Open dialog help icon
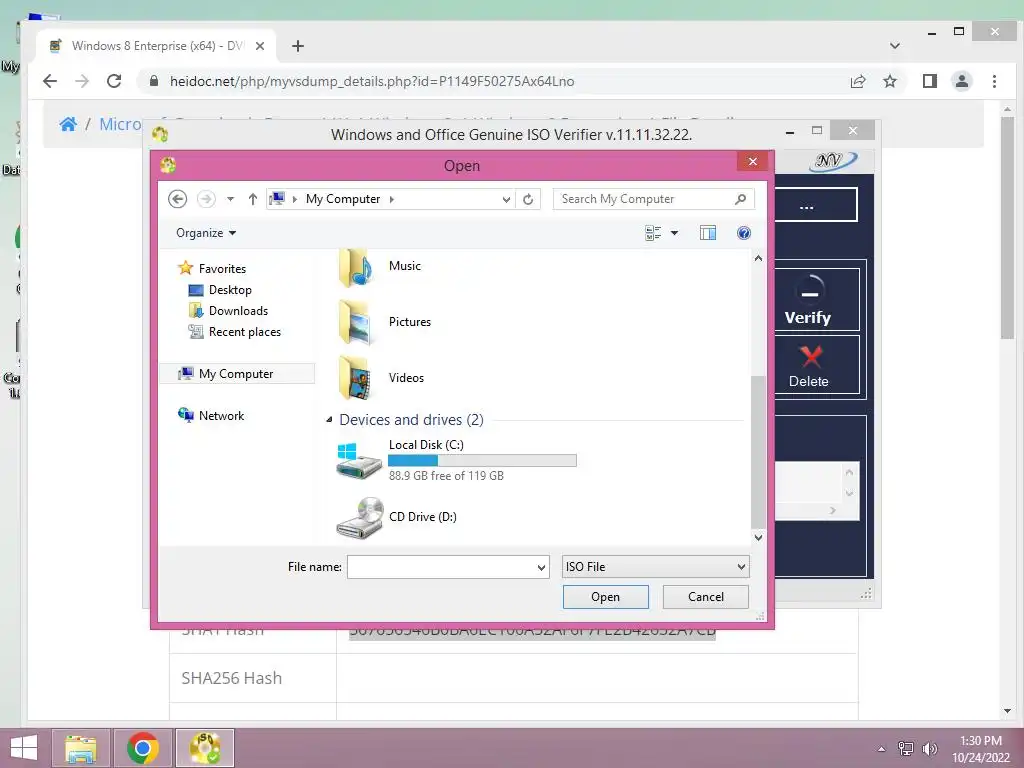Screen dimensions: 1024x768 click(x=744, y=233)
